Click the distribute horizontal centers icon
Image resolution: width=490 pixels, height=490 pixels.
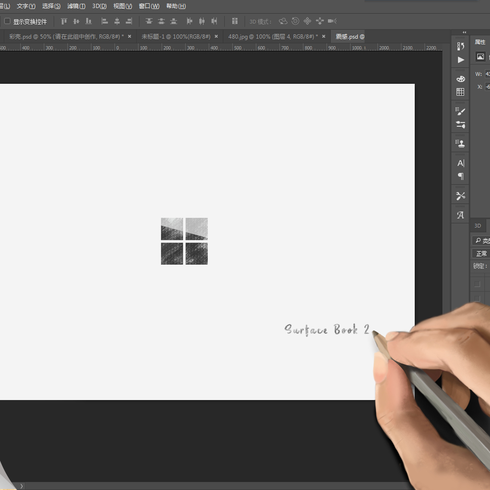coord(202,21)
